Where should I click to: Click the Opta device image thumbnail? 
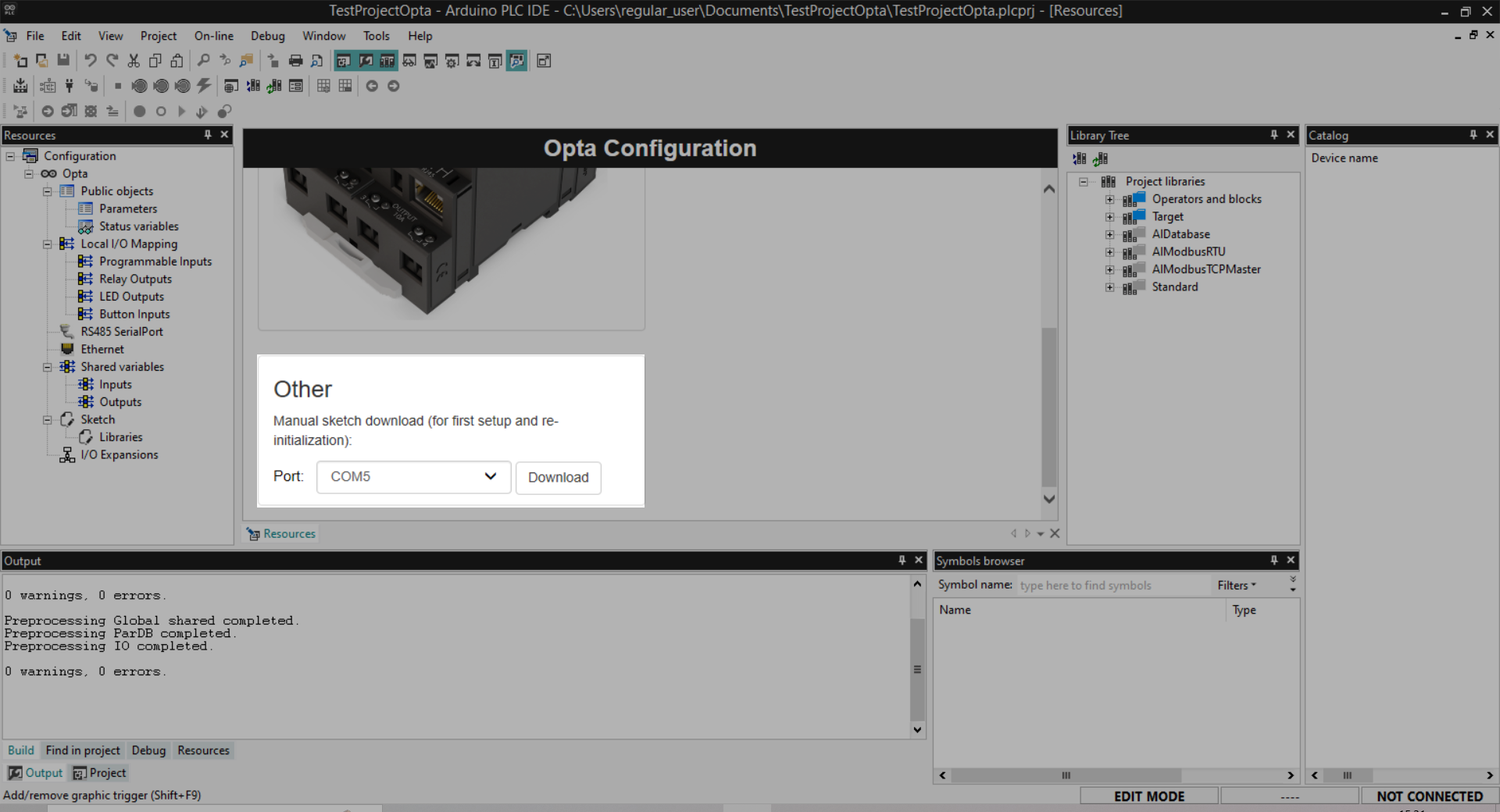click(x=452, y=247)
